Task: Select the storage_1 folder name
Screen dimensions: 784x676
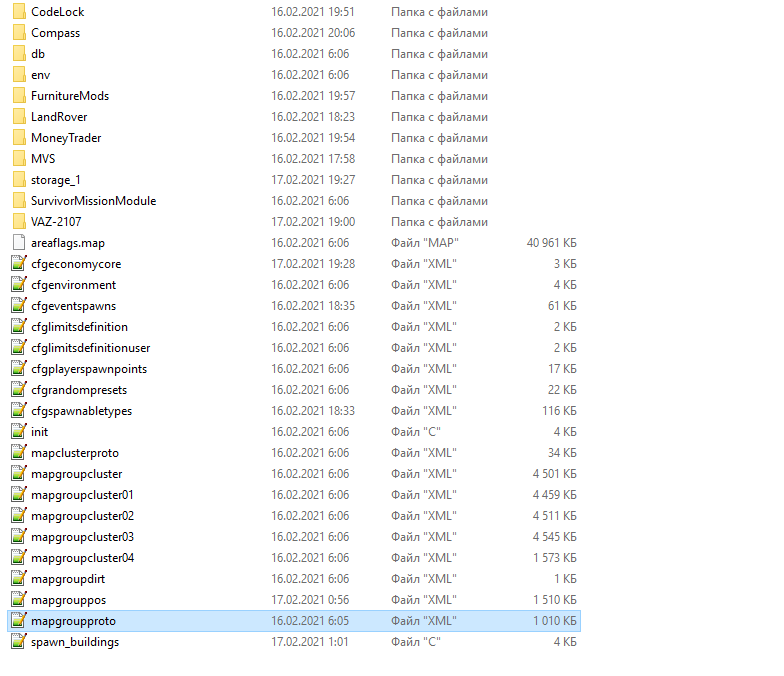Action: (x=56, y=180)
